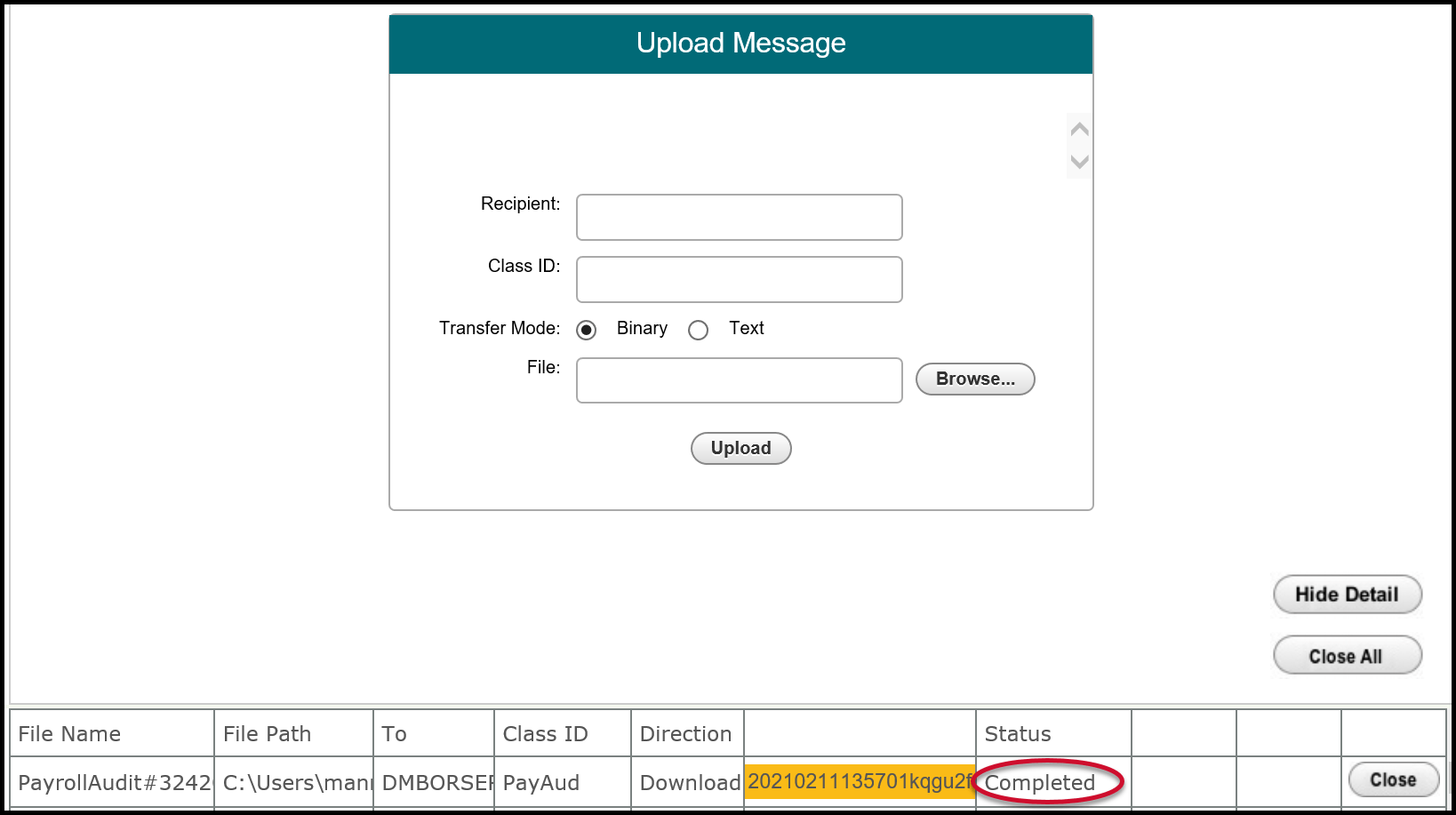The image size is (1456, 815).
Task: Select the highlighted transfer ID 20210211135701kqgu2f
Action: pyautogui.click(x=859, y=783)
